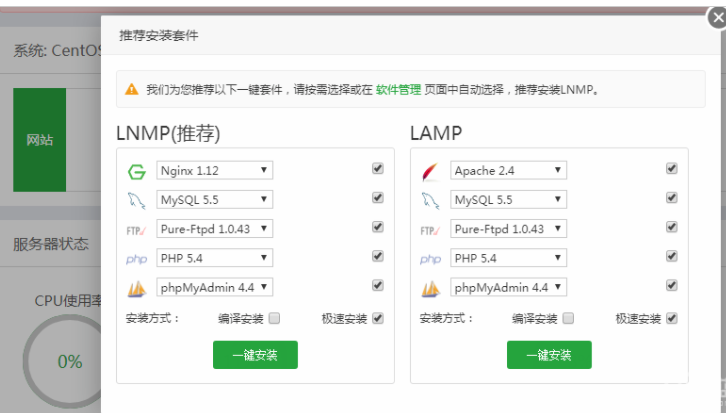The height and width of the screenshot is (413, 726).
Task: Click the green 网站 tile in background page
Action: [x=39, y=140]
